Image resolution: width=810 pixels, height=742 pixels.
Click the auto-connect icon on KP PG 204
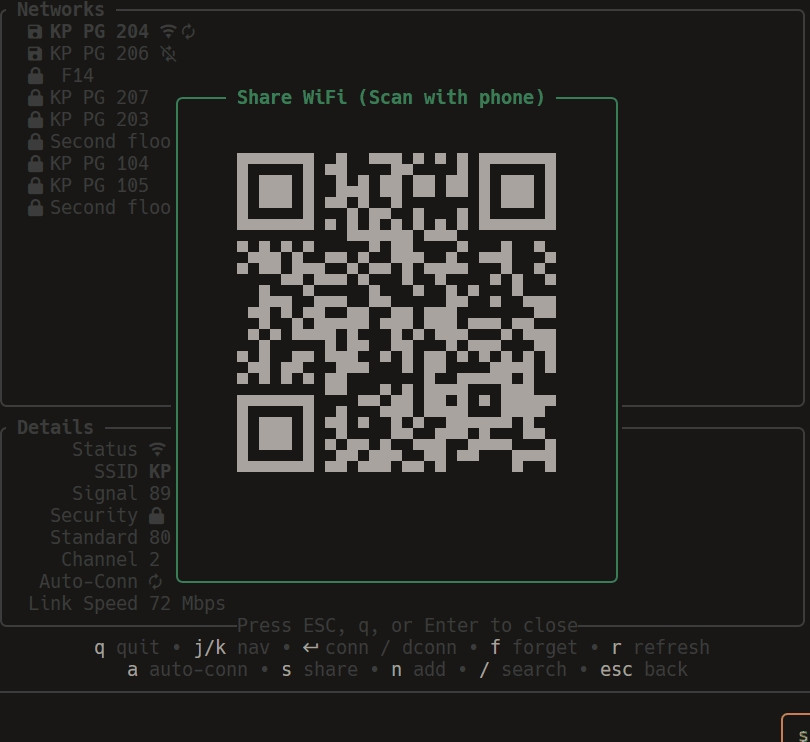(189, 32)
